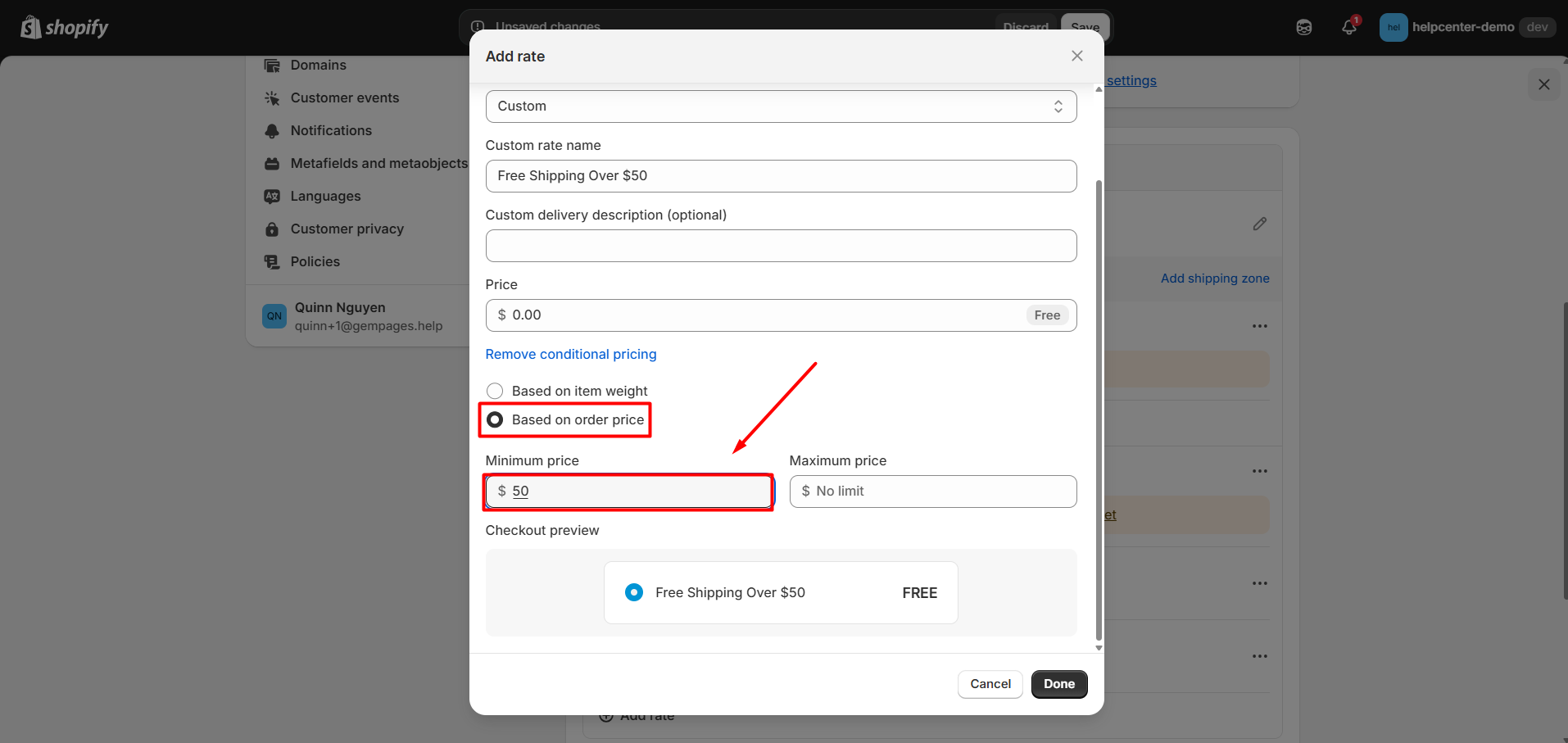Select the Based on item weight option
The height and width of the screenshot is (743, 1568).
click(495, 391)
